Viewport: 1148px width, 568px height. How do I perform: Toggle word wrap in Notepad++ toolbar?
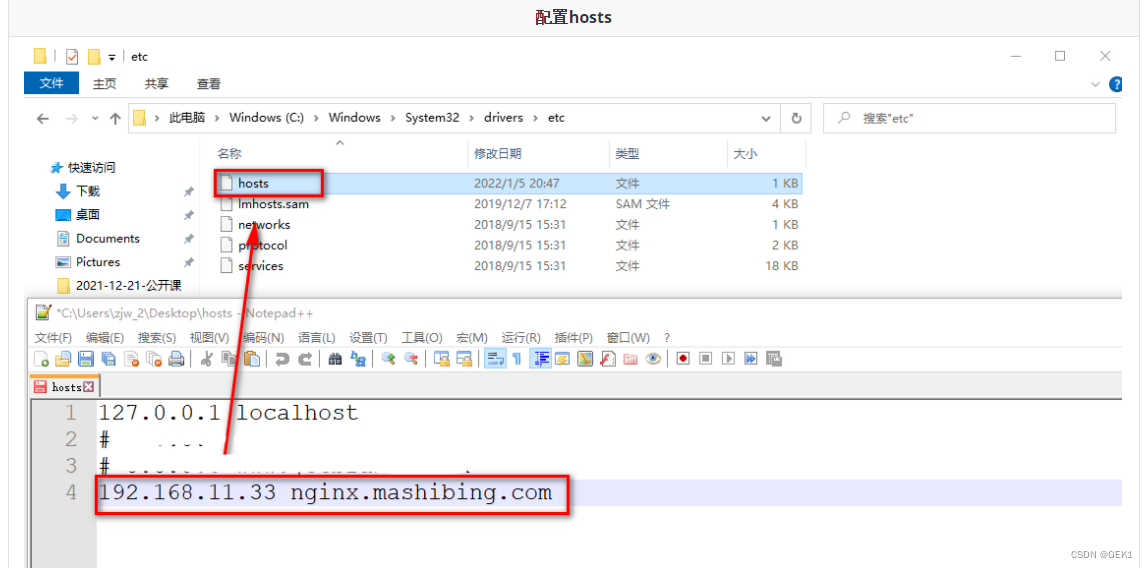click(x=495, y=359)
